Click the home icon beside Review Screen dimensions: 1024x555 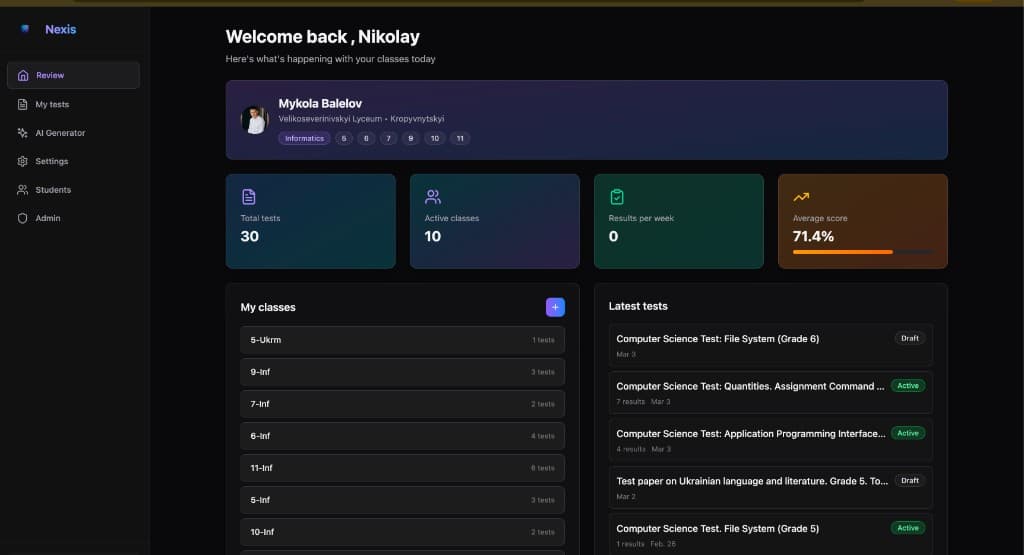point(23,75)
